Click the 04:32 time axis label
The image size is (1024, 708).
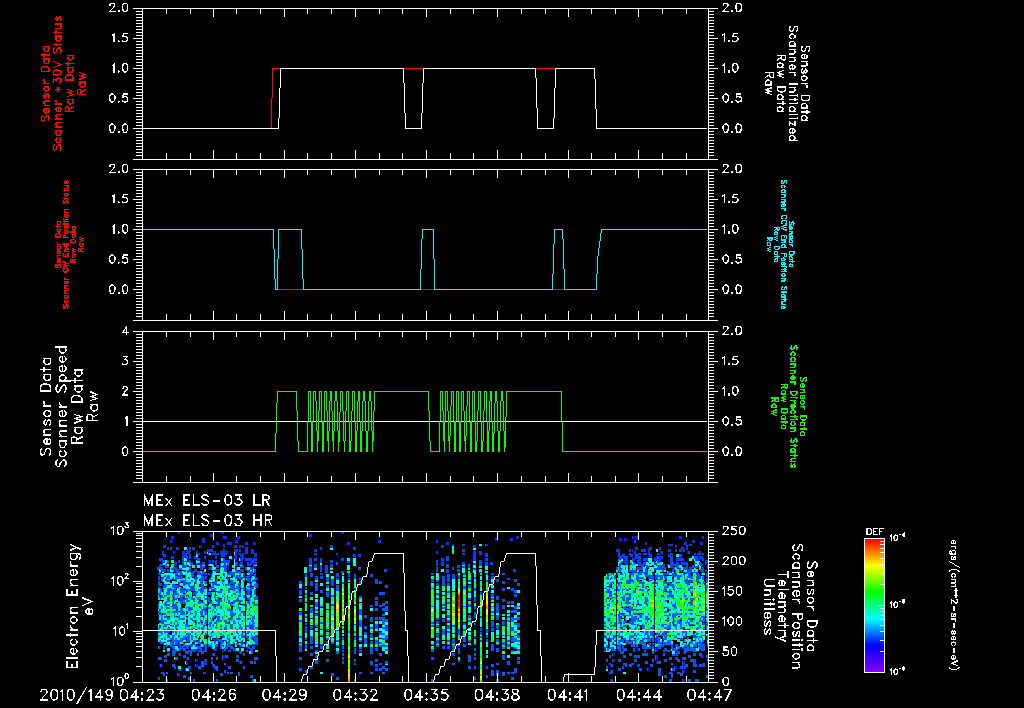[355, 695]
